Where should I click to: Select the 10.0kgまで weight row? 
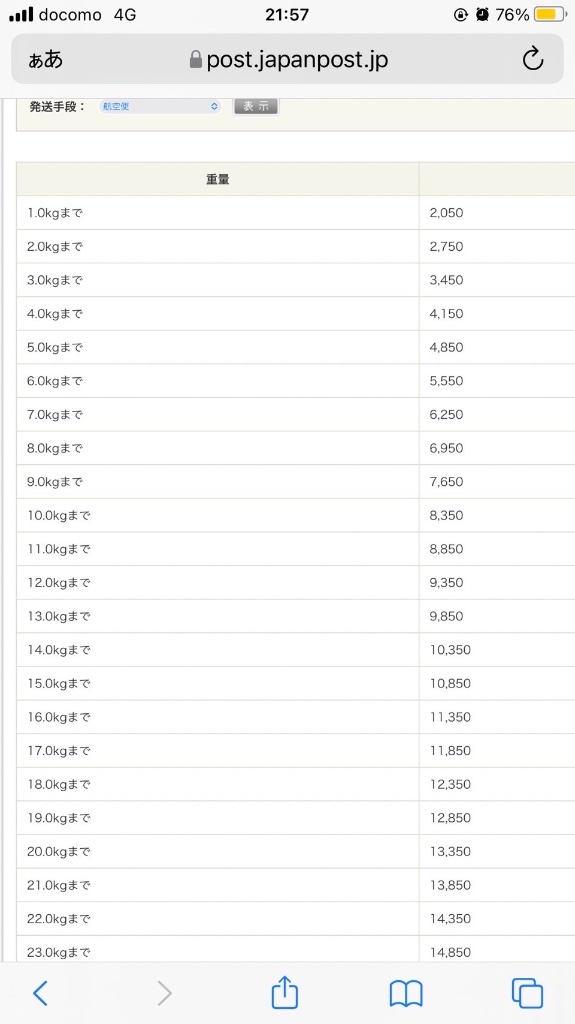pos(295,515)
